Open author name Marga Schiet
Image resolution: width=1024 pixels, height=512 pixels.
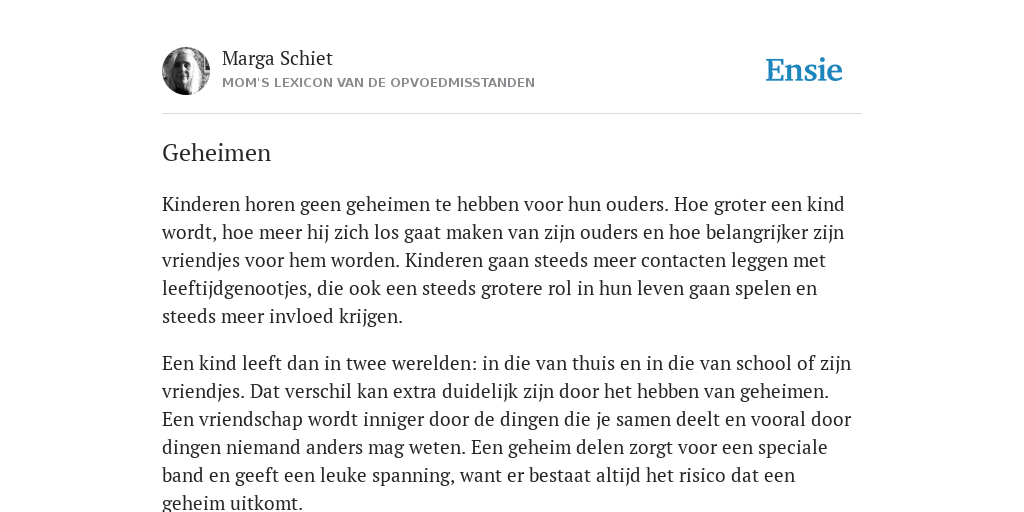tap(277, 58)
